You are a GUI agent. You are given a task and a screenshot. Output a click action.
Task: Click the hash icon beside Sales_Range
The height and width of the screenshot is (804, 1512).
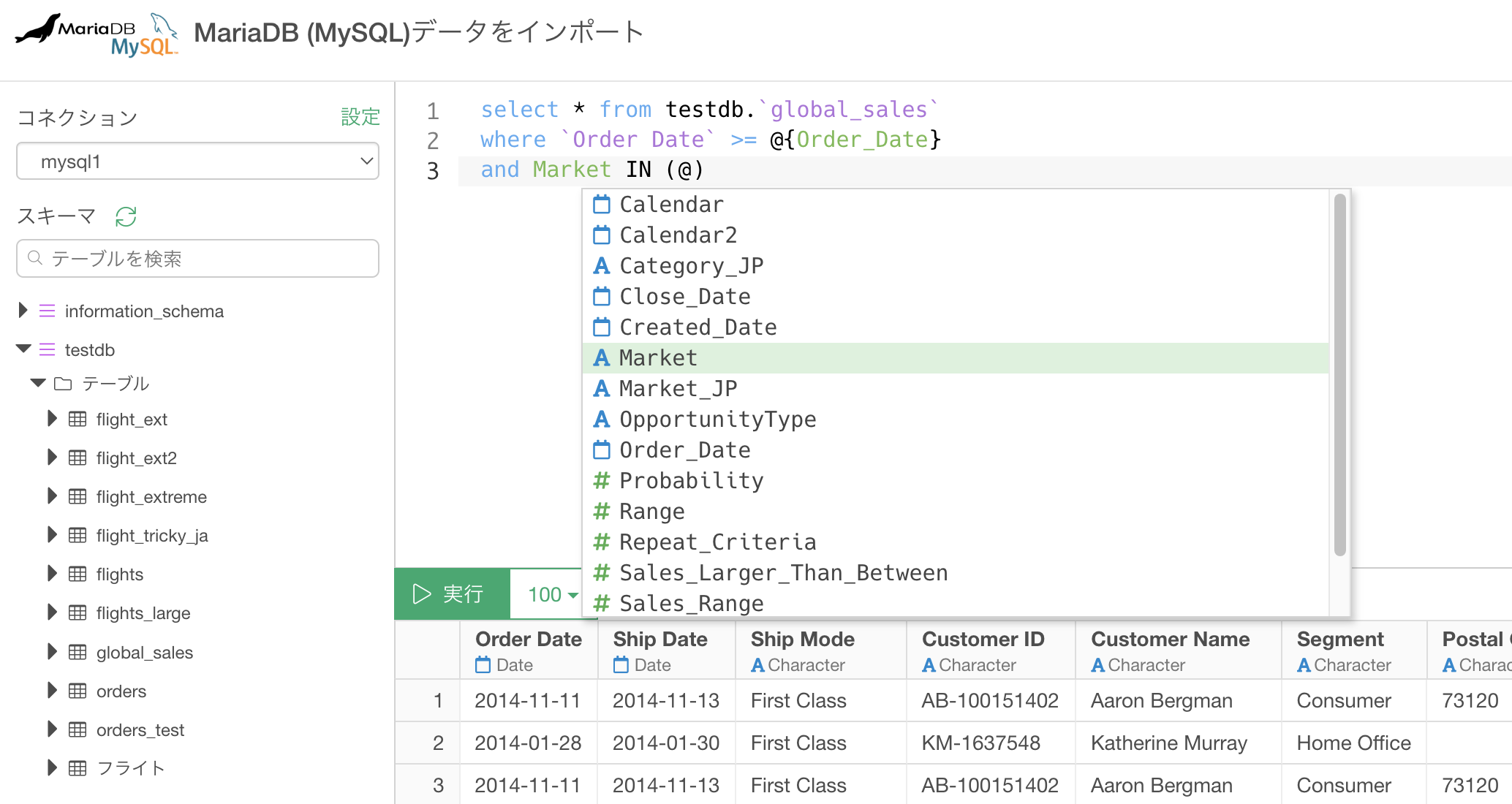tap(602, 603)
